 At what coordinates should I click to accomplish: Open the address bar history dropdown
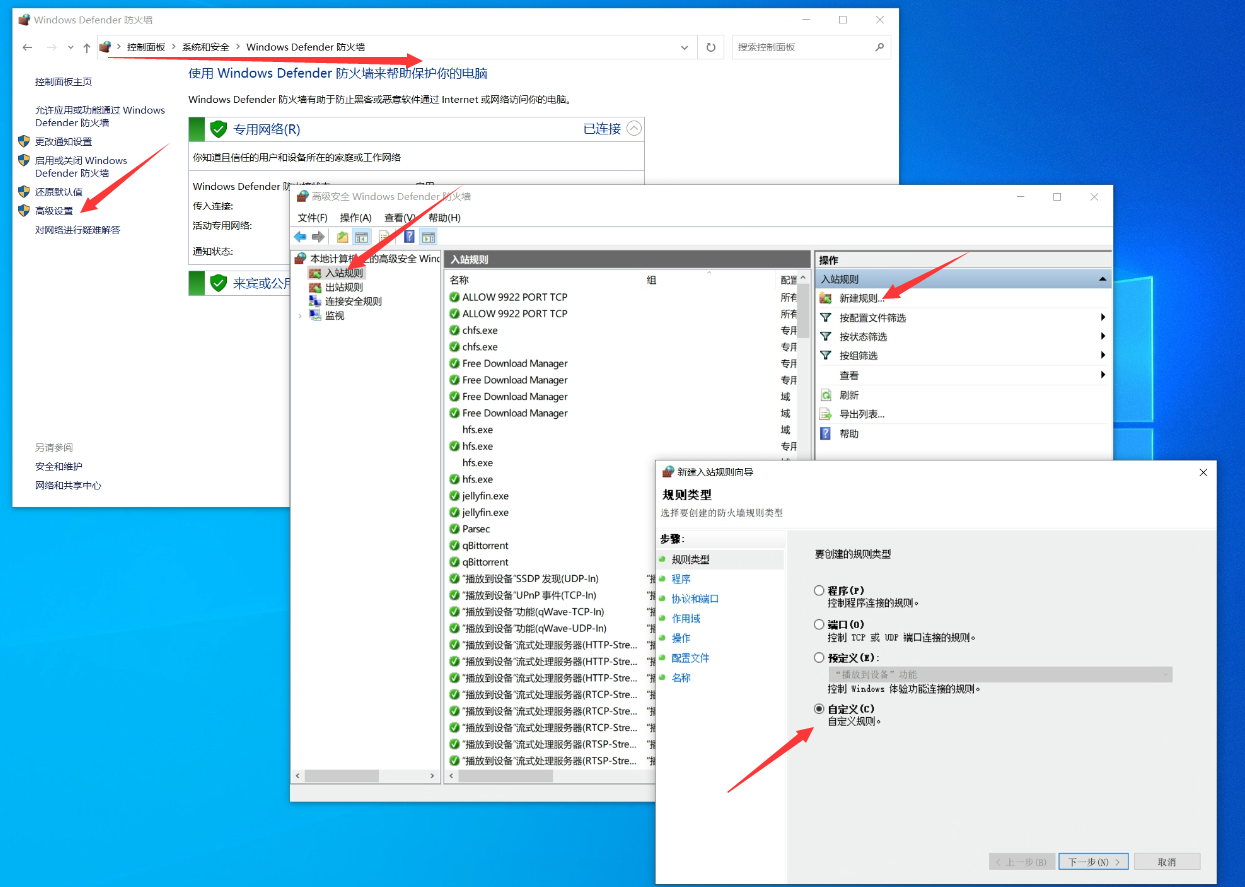click(x=684, y=47)
